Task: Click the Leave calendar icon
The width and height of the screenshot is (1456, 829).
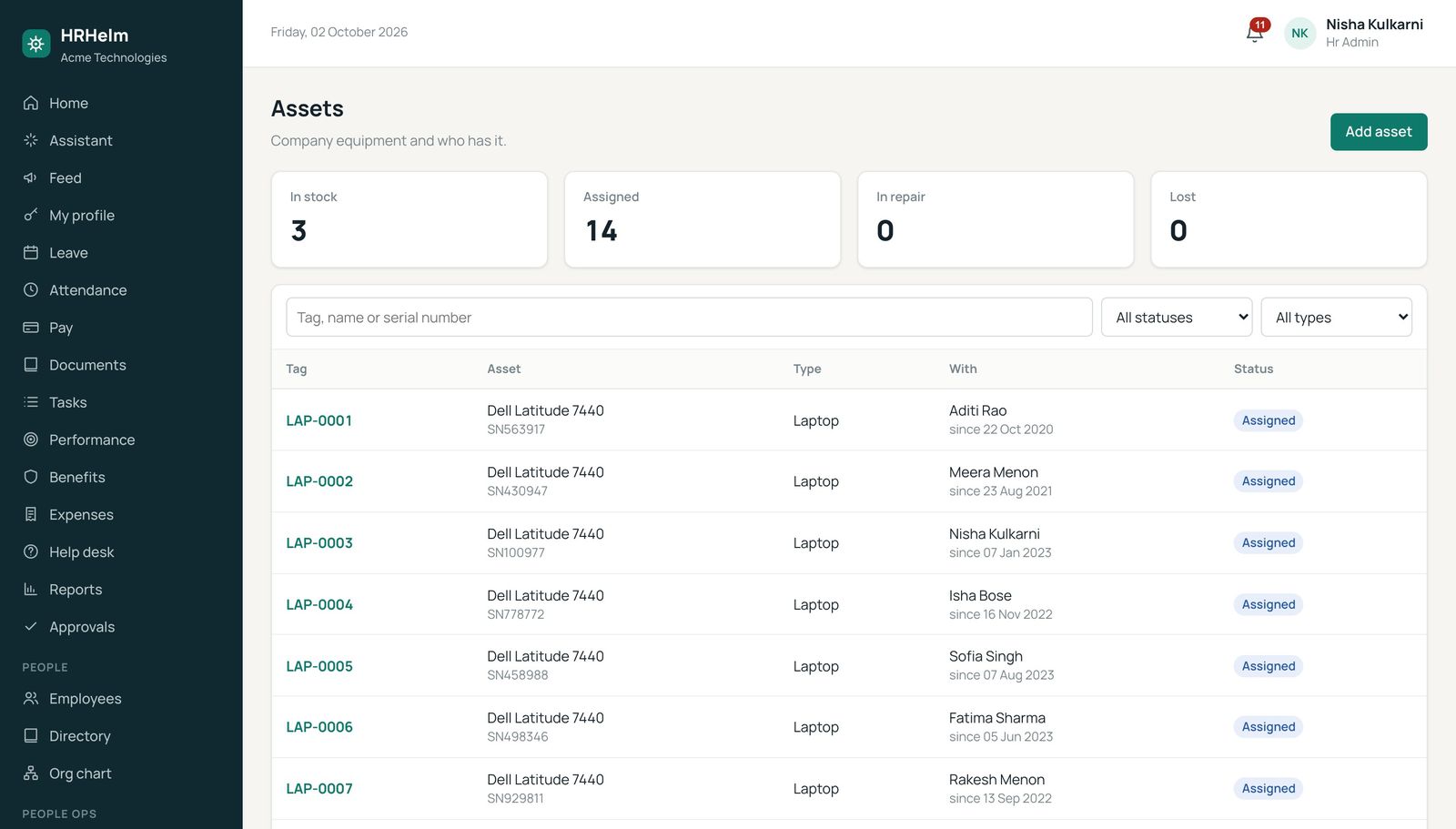Action: [31, 252]
